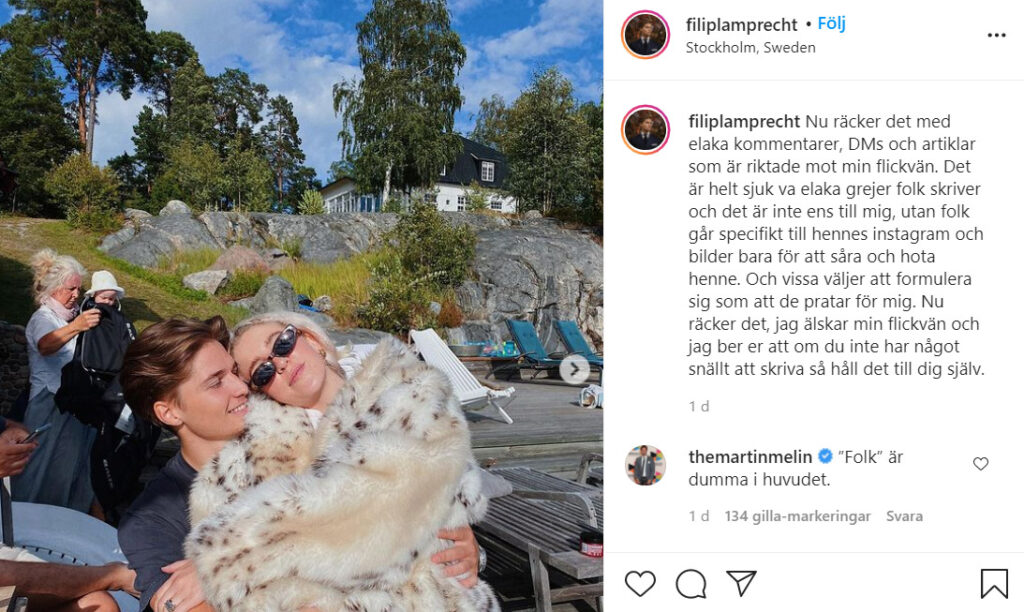
Task: Open the three-dot options menu
Action: pyautogui.click(x=997, y=35)
